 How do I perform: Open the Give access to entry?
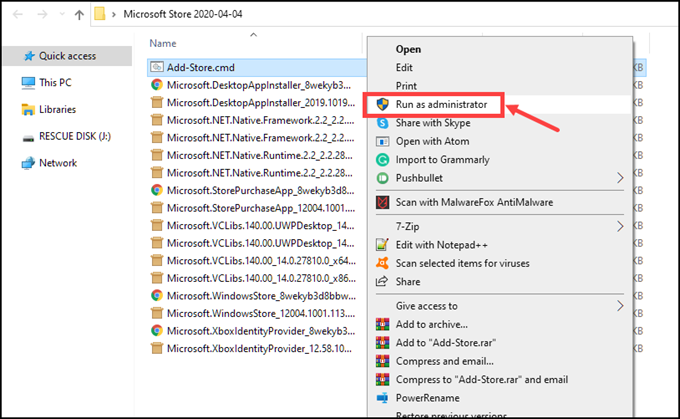[x=426, y=306]
